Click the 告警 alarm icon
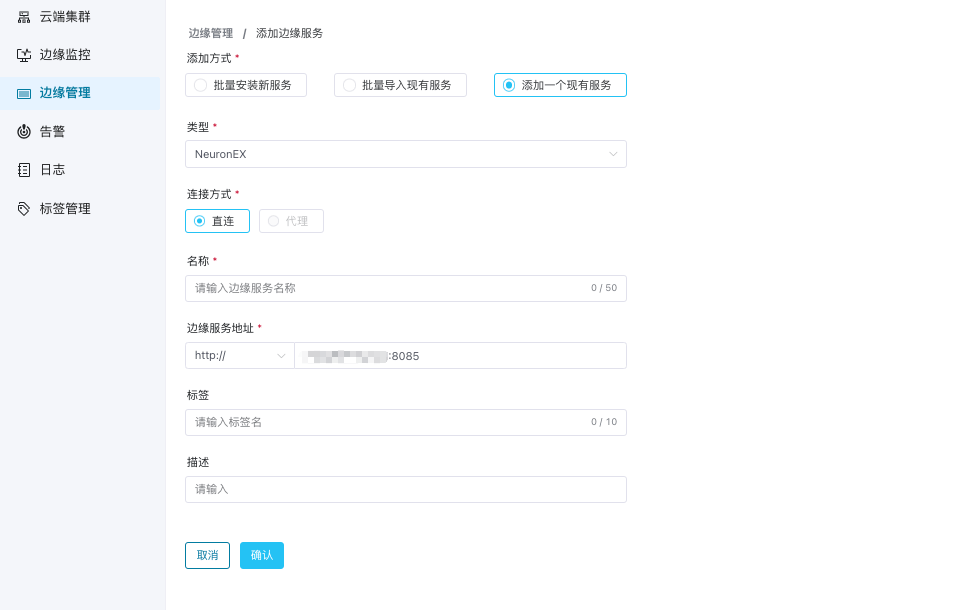Image resolution: width=974 pixels, height=610 pixels. [24, 132]
